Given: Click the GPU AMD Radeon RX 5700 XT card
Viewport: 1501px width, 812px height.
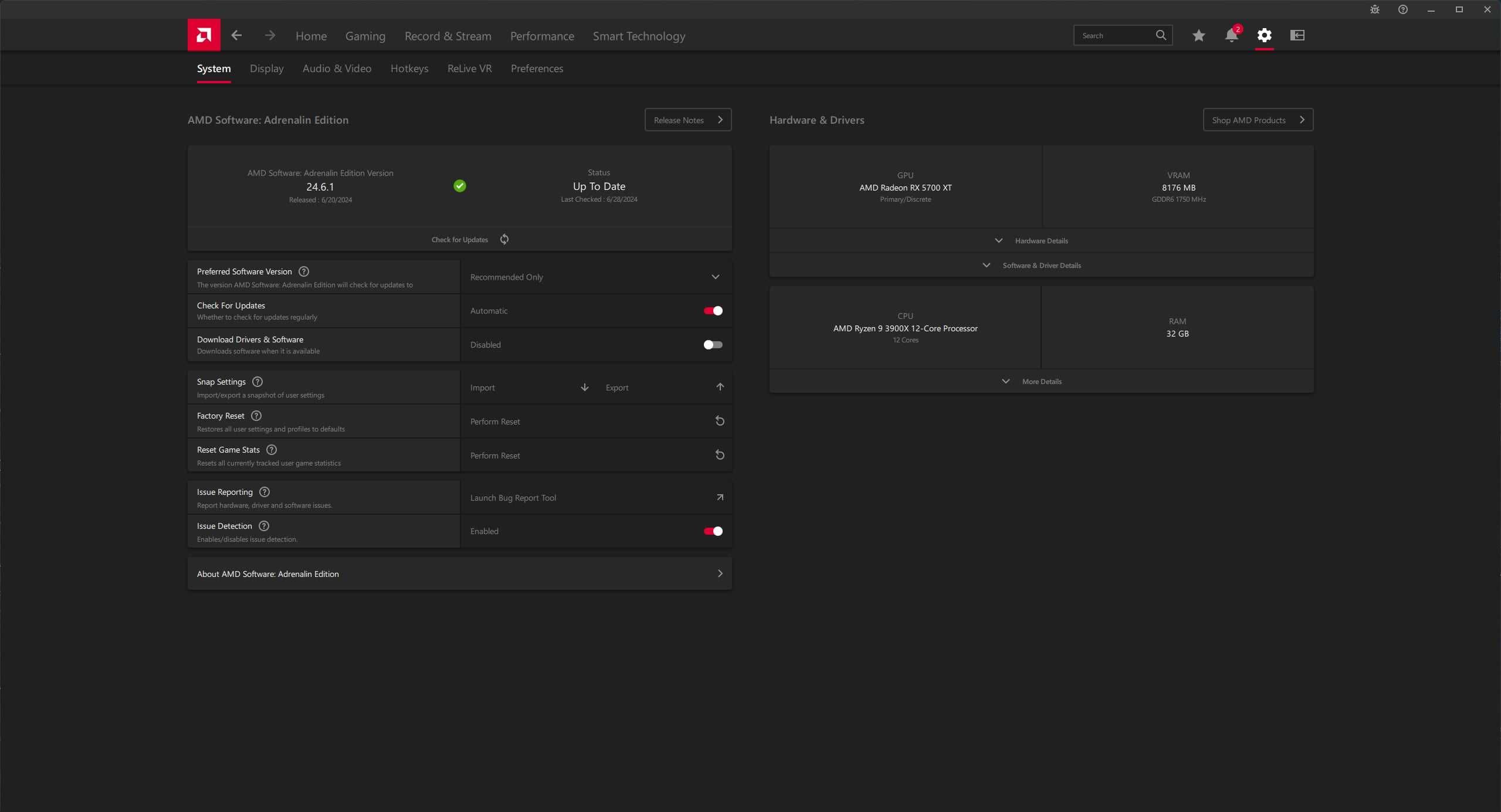Looking at the screenshot, I should [x=905, y=187].
